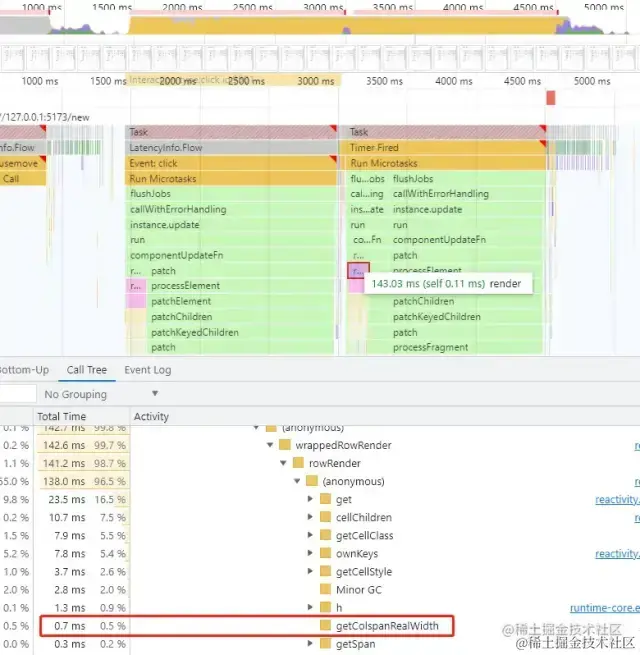Select the right instance.update flame entry
This screenshot has height=655, width=640.
pos(466,209)
